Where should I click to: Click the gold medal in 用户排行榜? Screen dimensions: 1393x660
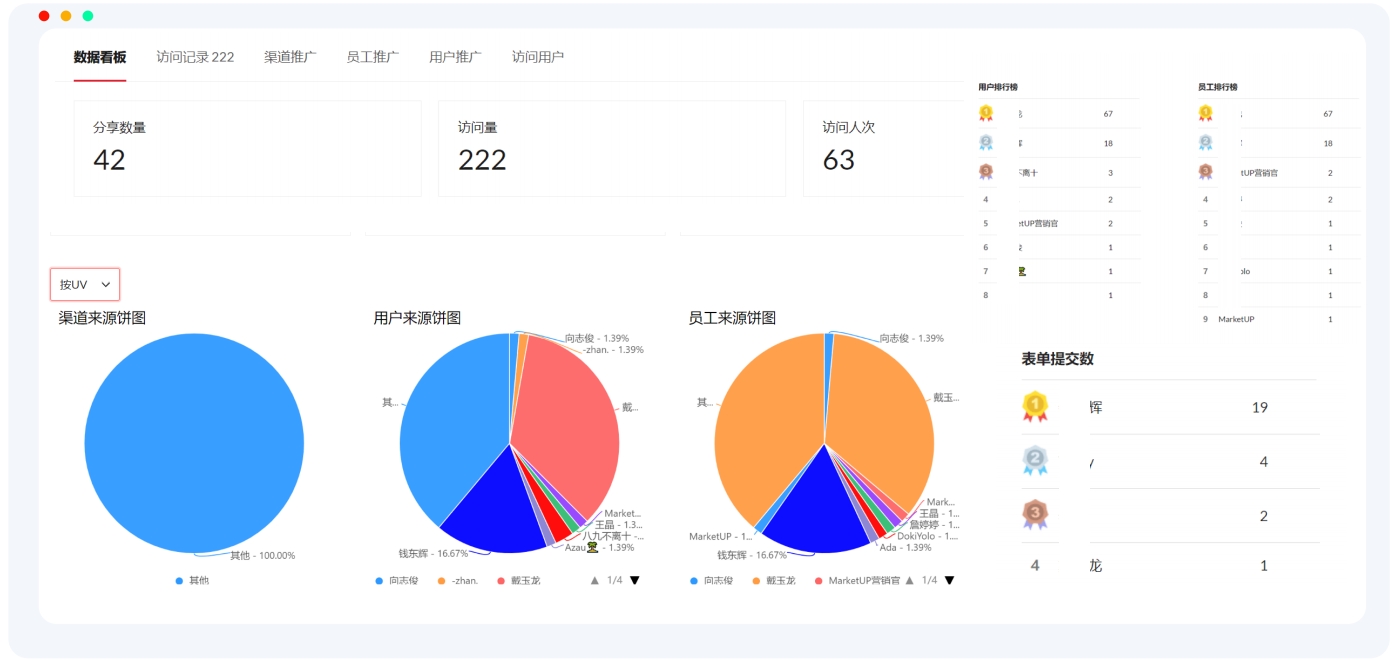(x=985, y=114)
